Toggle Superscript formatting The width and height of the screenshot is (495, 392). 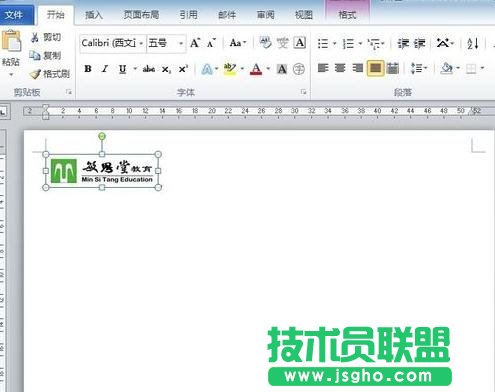click(183, 69)
